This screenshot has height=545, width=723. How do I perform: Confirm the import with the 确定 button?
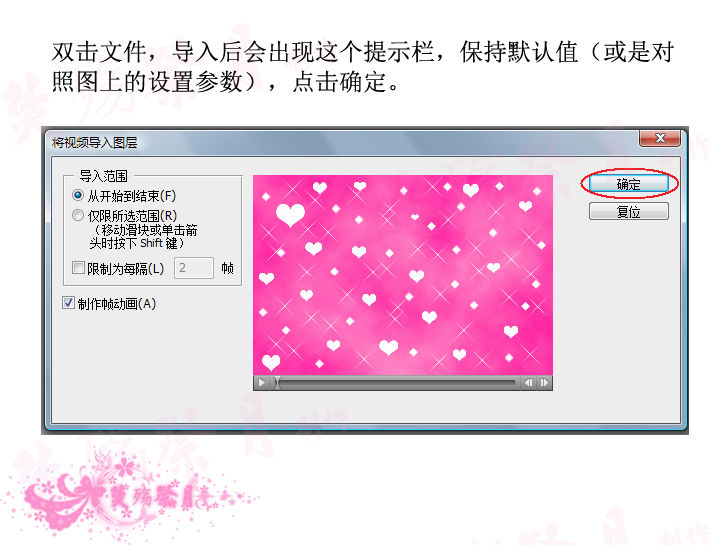click(x=628, y=184)
